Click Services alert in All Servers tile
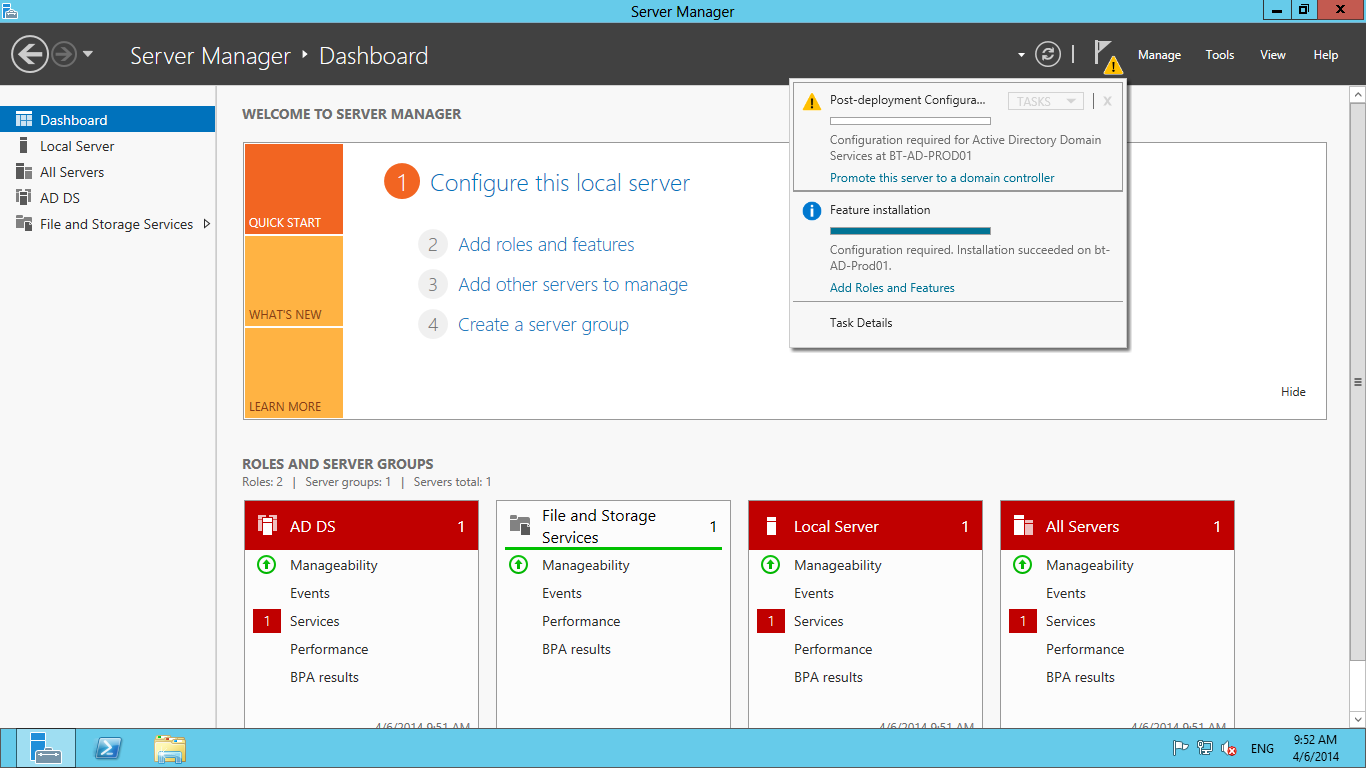The image size is (1366, 768). pyautogui.click(x=1071, y=621)
